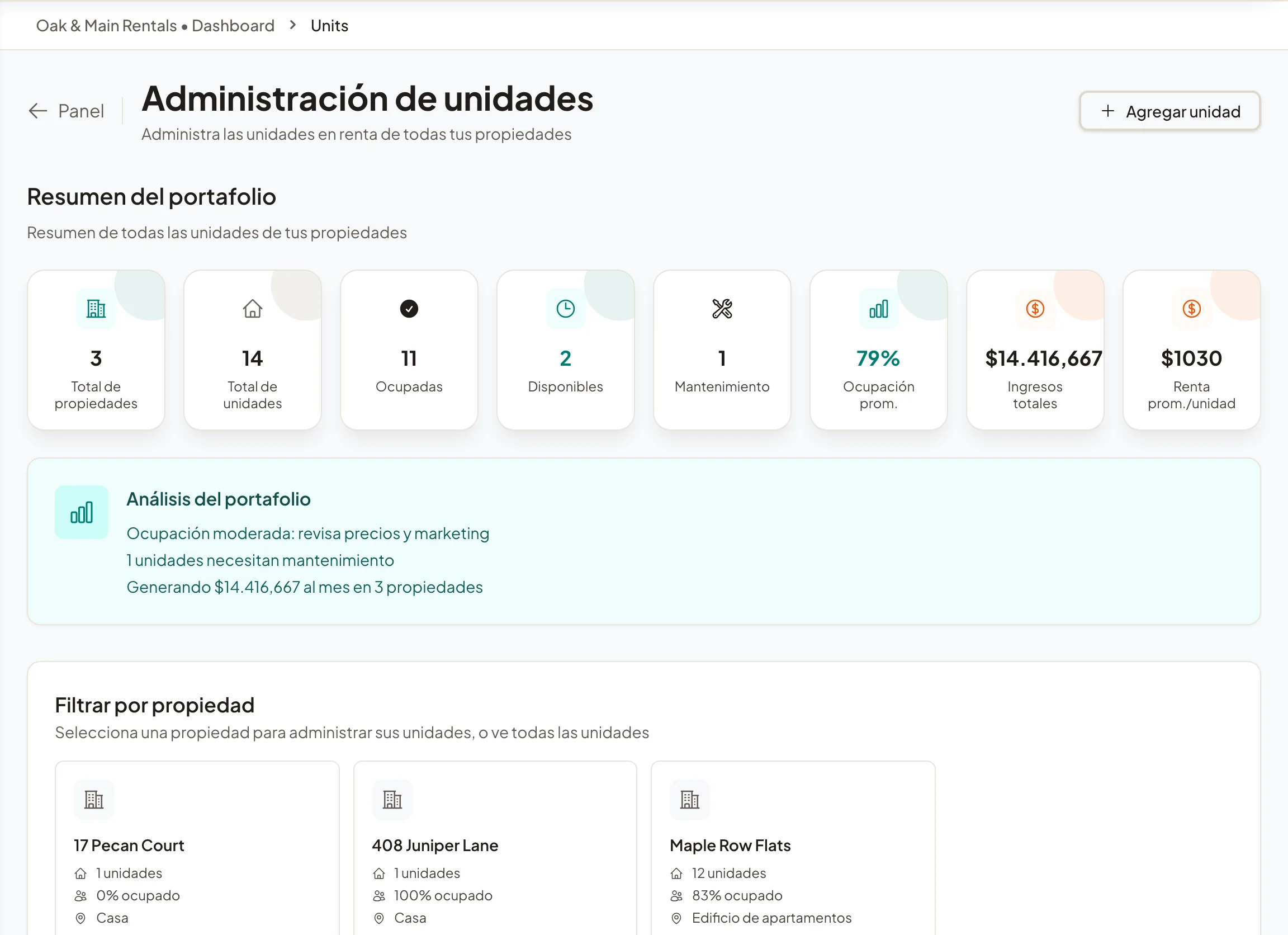The height and width of the screenshot is (935, 1288).
Task: Click building icon on Maple Row Flats card
Action: pyautogui.click(x=689, y=799)
